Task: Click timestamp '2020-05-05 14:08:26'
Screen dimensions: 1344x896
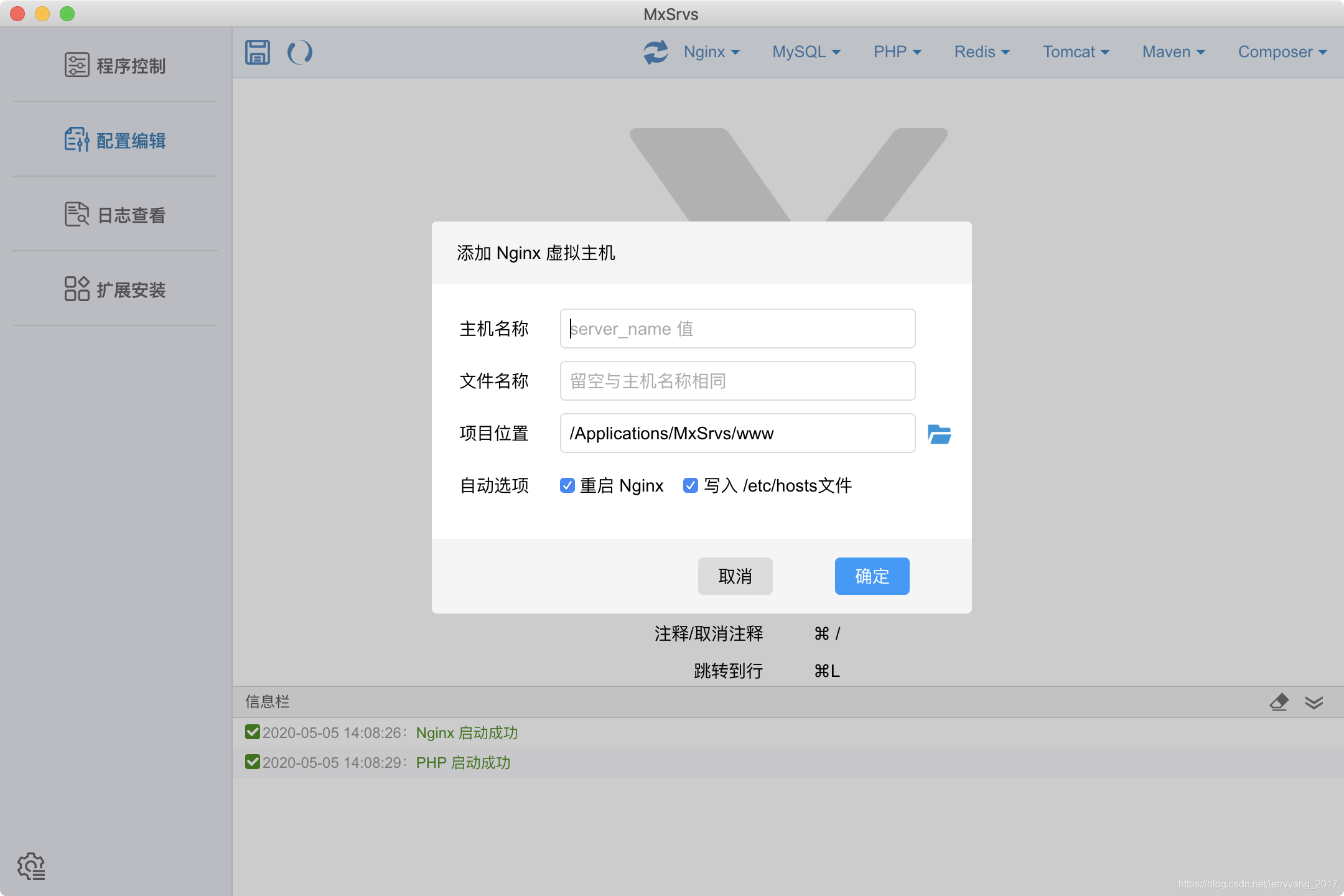Action: click(x=332, y=732)
